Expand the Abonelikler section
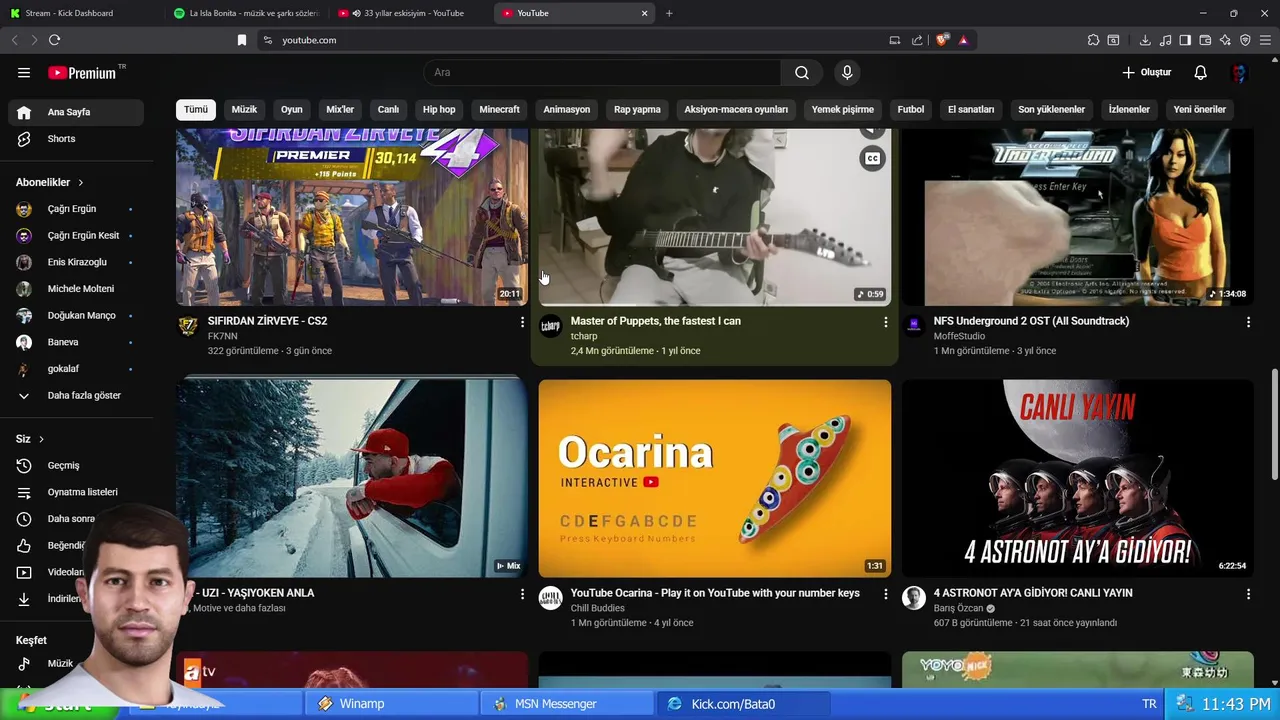 (50, 182)
